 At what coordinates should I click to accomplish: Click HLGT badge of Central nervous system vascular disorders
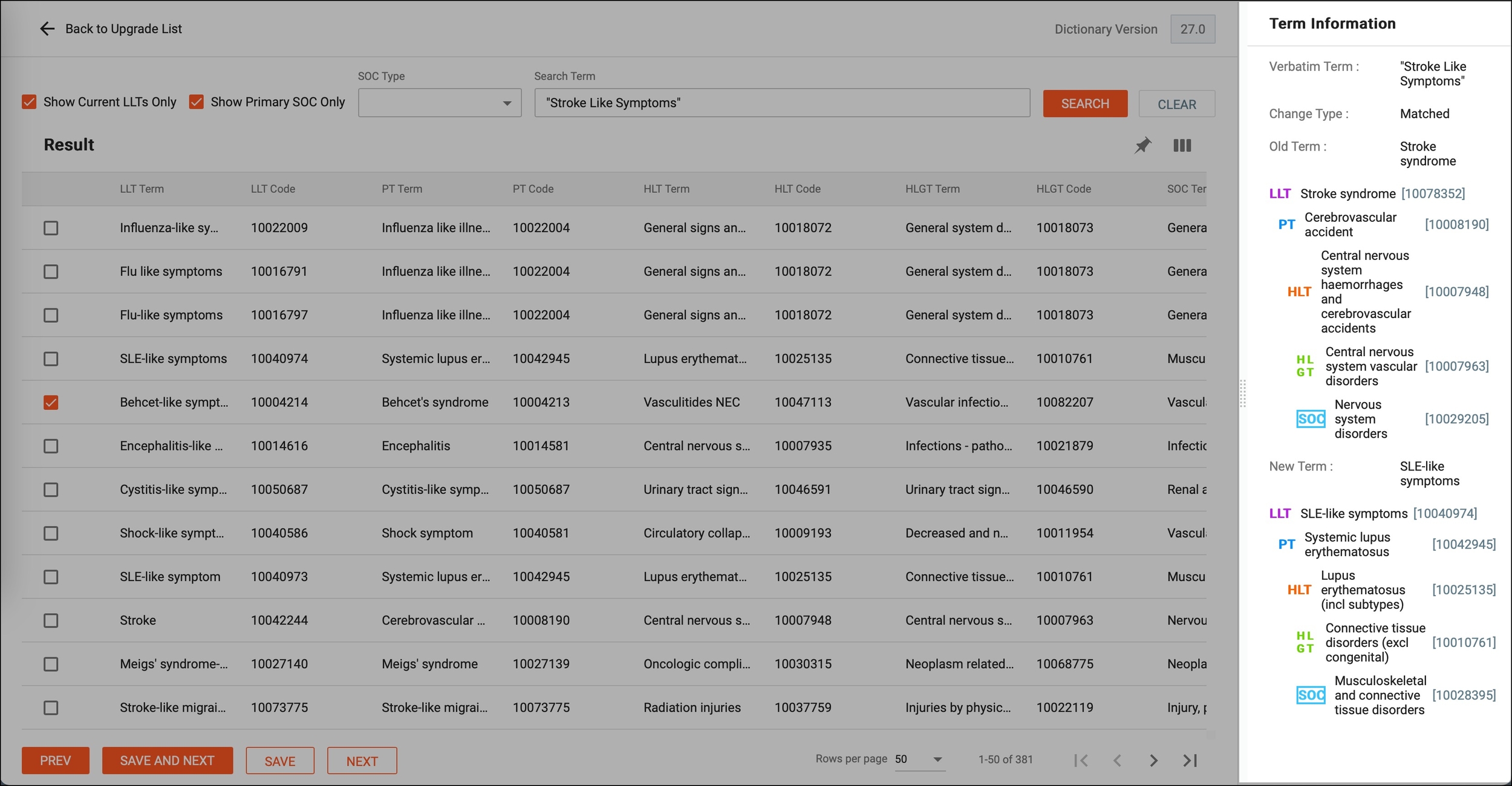(x=1305, y=366)
